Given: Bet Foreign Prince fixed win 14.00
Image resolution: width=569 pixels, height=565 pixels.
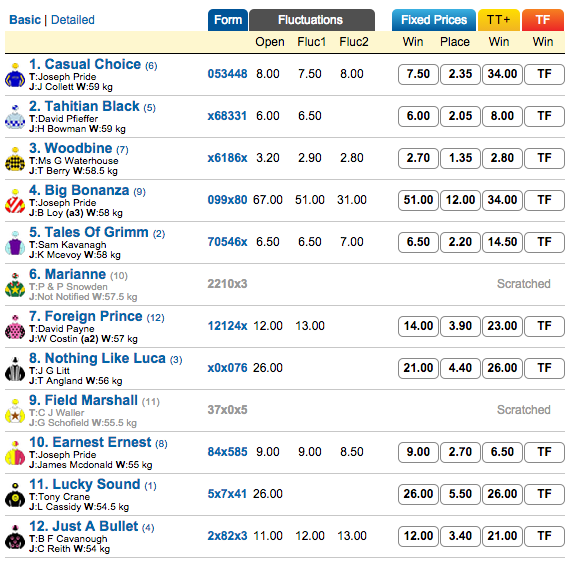Looking at the screenshot, I should [418, 326].
